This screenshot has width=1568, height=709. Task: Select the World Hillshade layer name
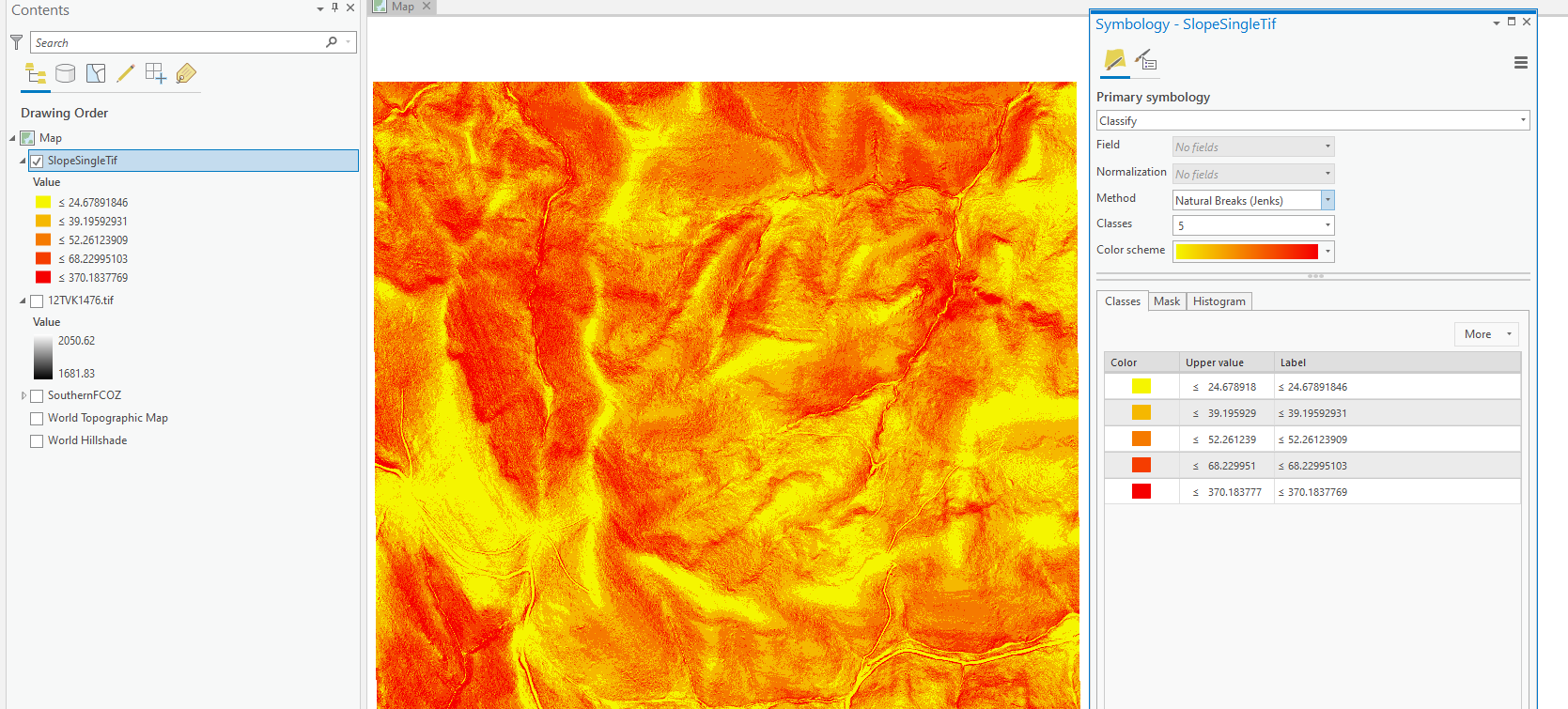coord(87,440)
